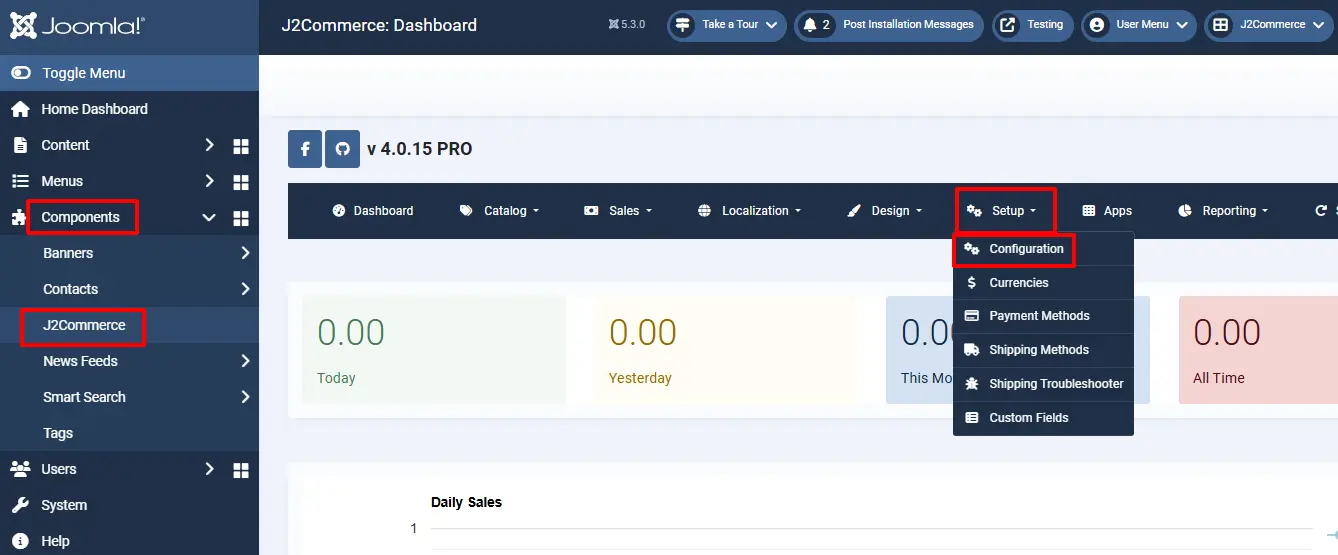Expand the Menus chevron
1338x555 pixels.
209,181
